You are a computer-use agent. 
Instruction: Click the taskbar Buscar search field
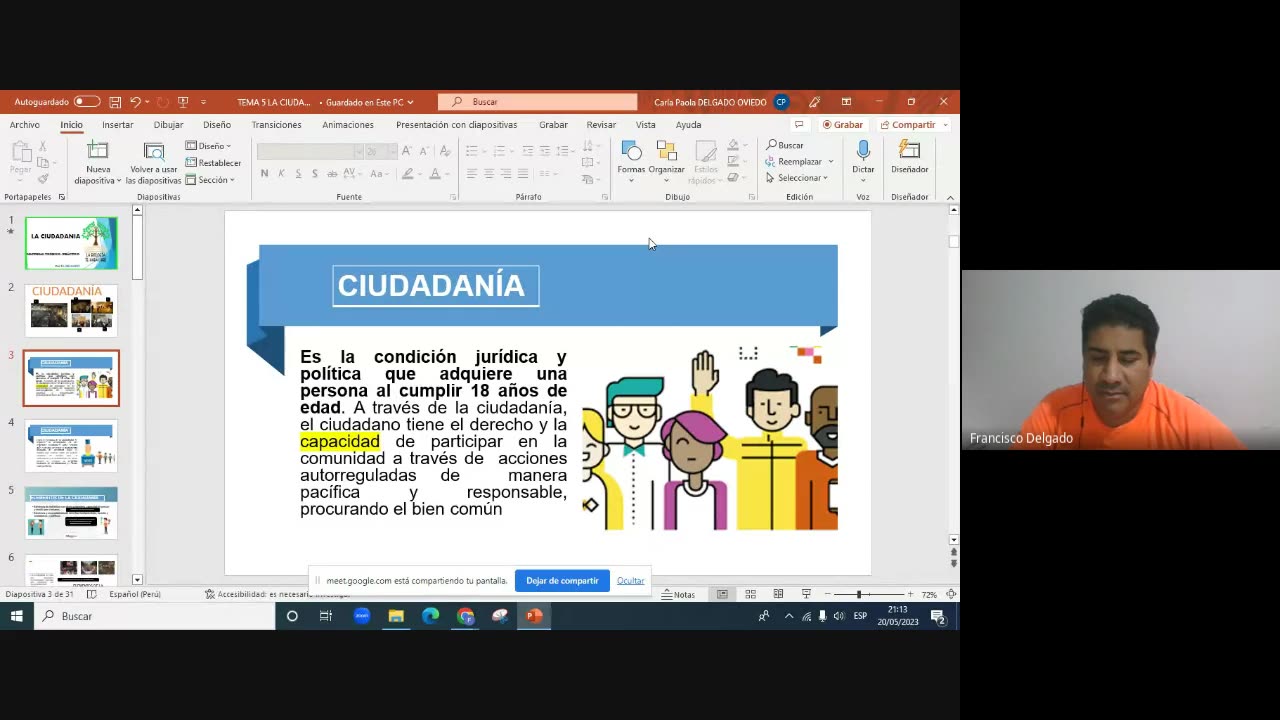point(155,616)
